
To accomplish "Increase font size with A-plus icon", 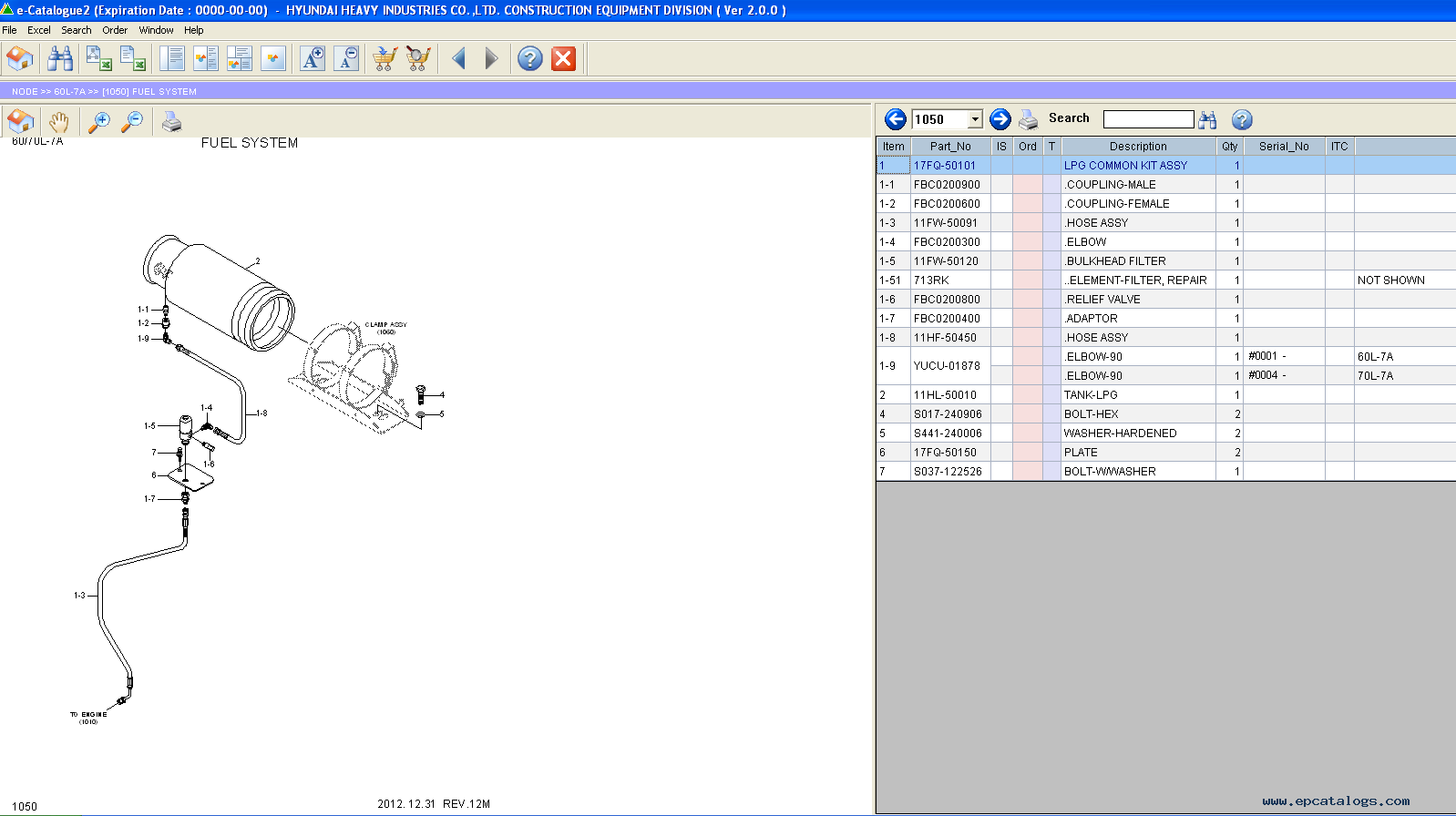I will [313, 59].
